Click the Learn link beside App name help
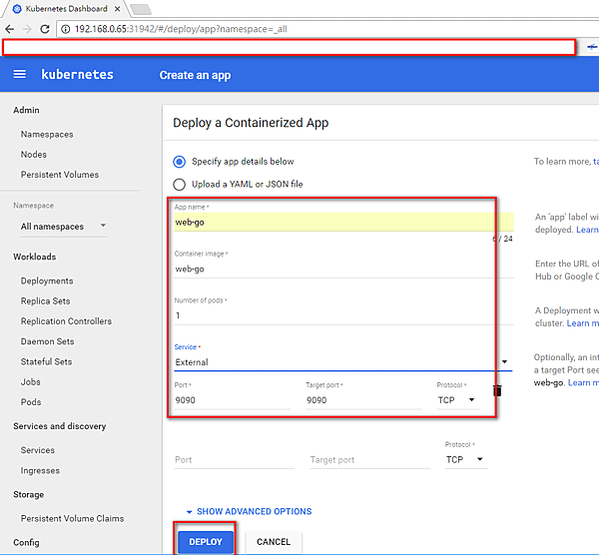The image size is (599, 555). 587,230
